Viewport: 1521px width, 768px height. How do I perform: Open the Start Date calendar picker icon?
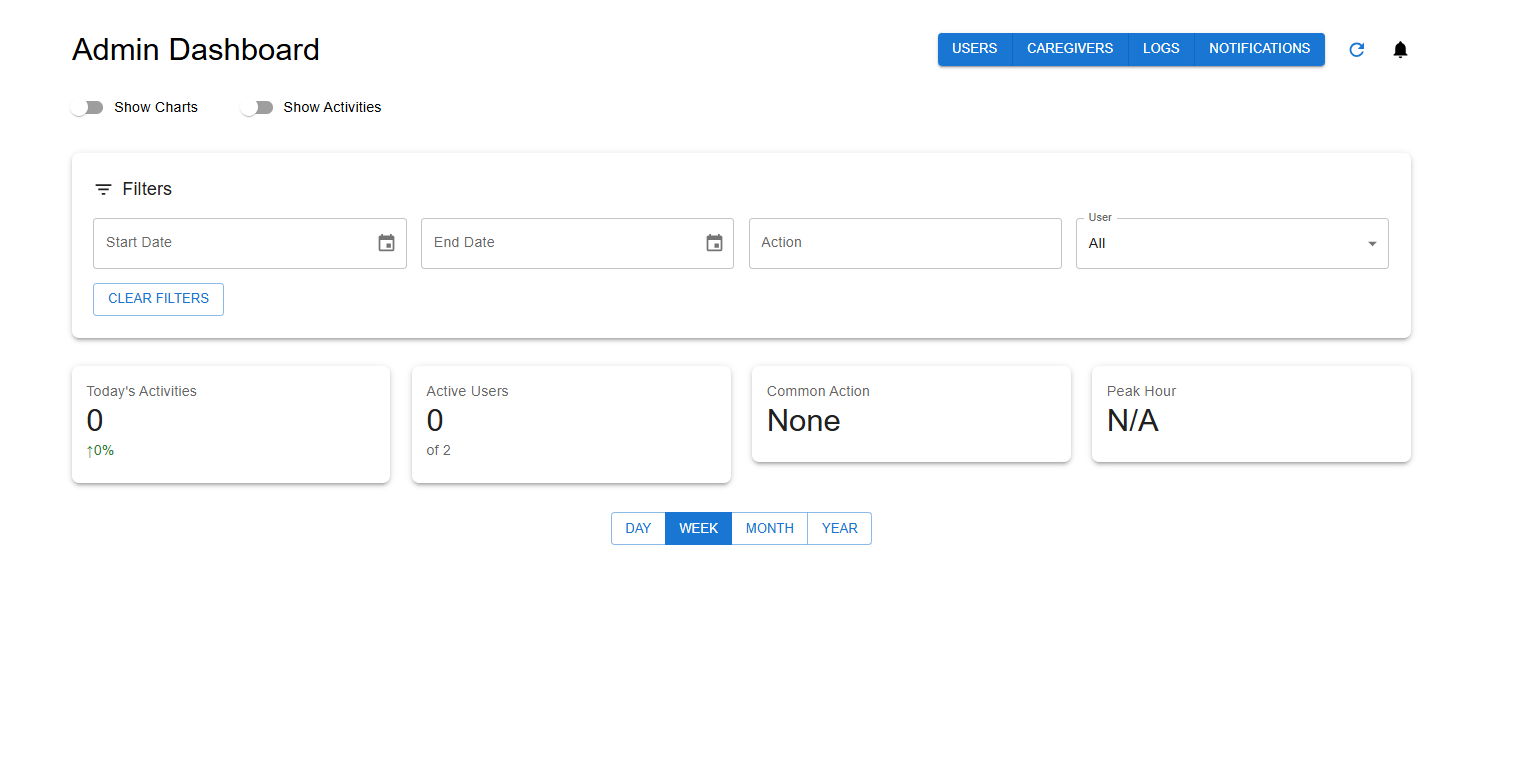point(386,242)
